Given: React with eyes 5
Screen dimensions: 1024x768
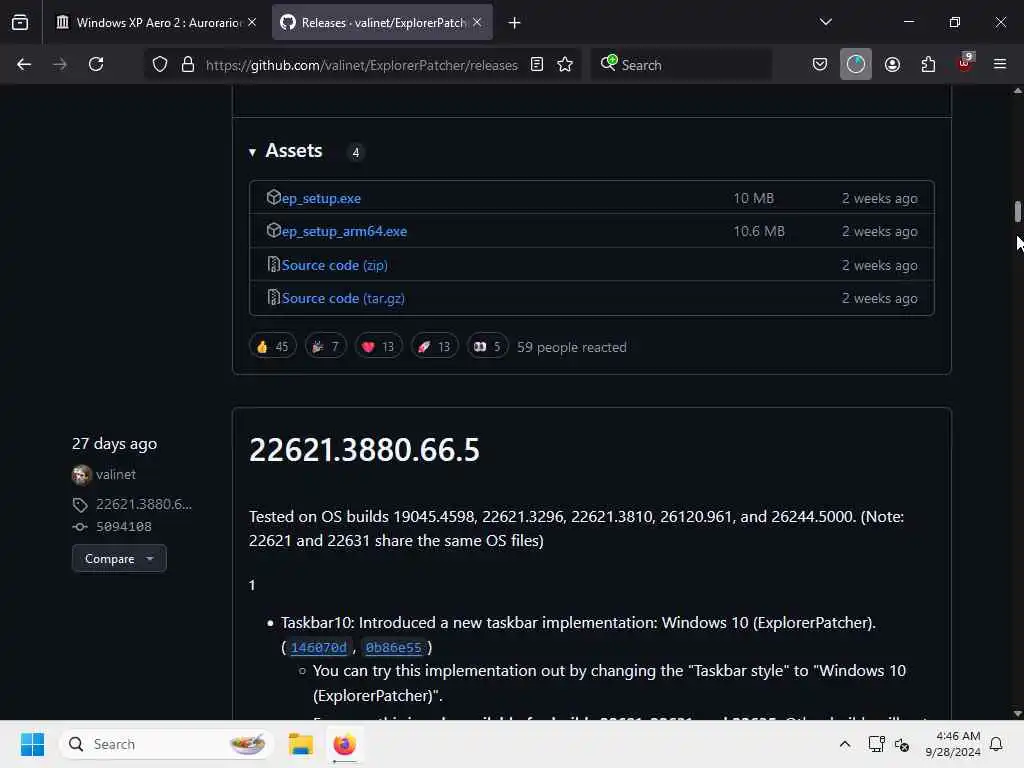Looking at the screenshot, I should 487,346.
